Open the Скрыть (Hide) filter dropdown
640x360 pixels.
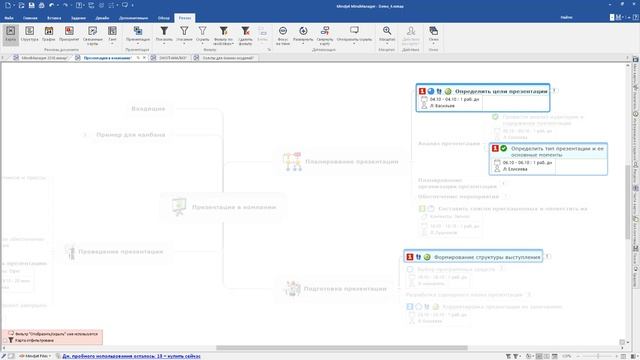tap(202, 35)
